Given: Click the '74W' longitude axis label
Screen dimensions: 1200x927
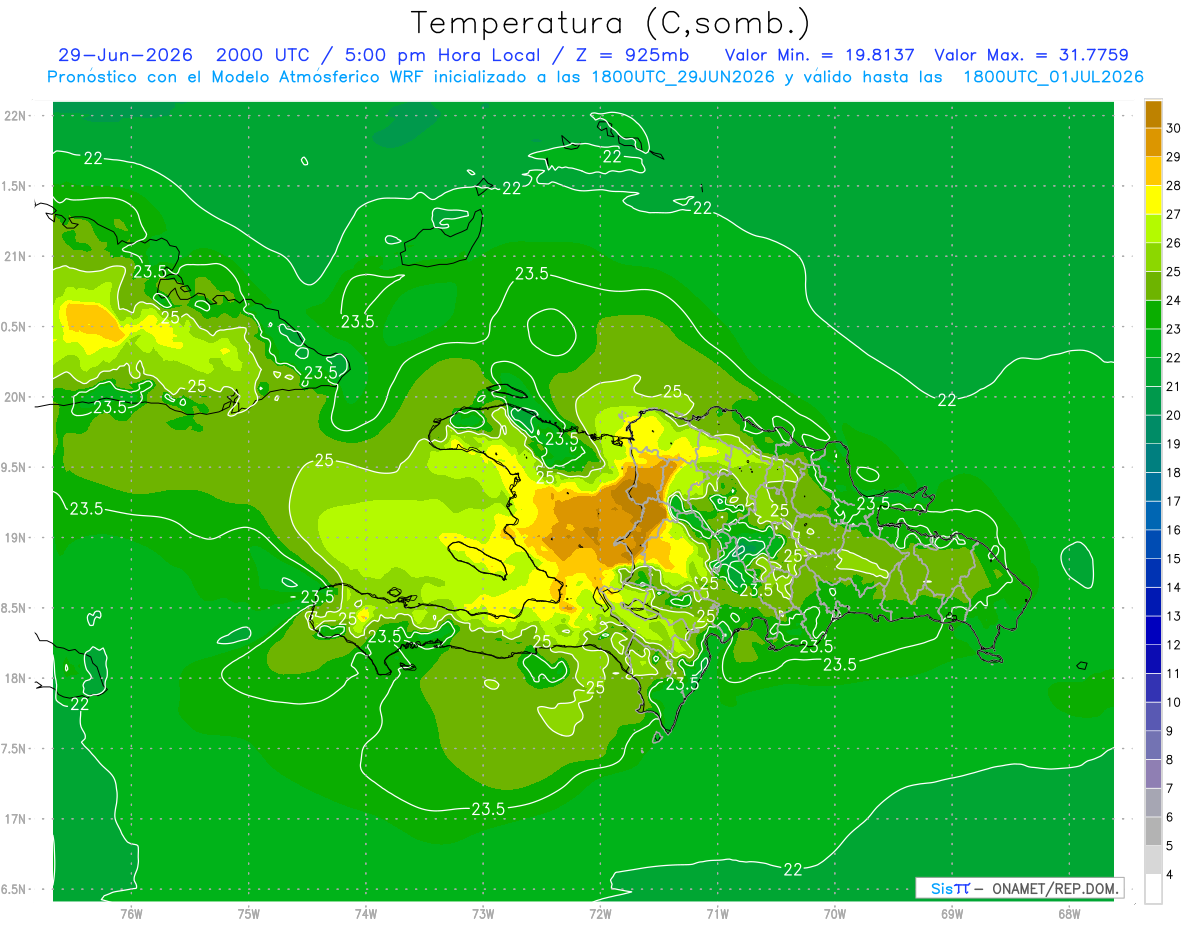Looking at the screenshot, I should [x=366, y=913].
